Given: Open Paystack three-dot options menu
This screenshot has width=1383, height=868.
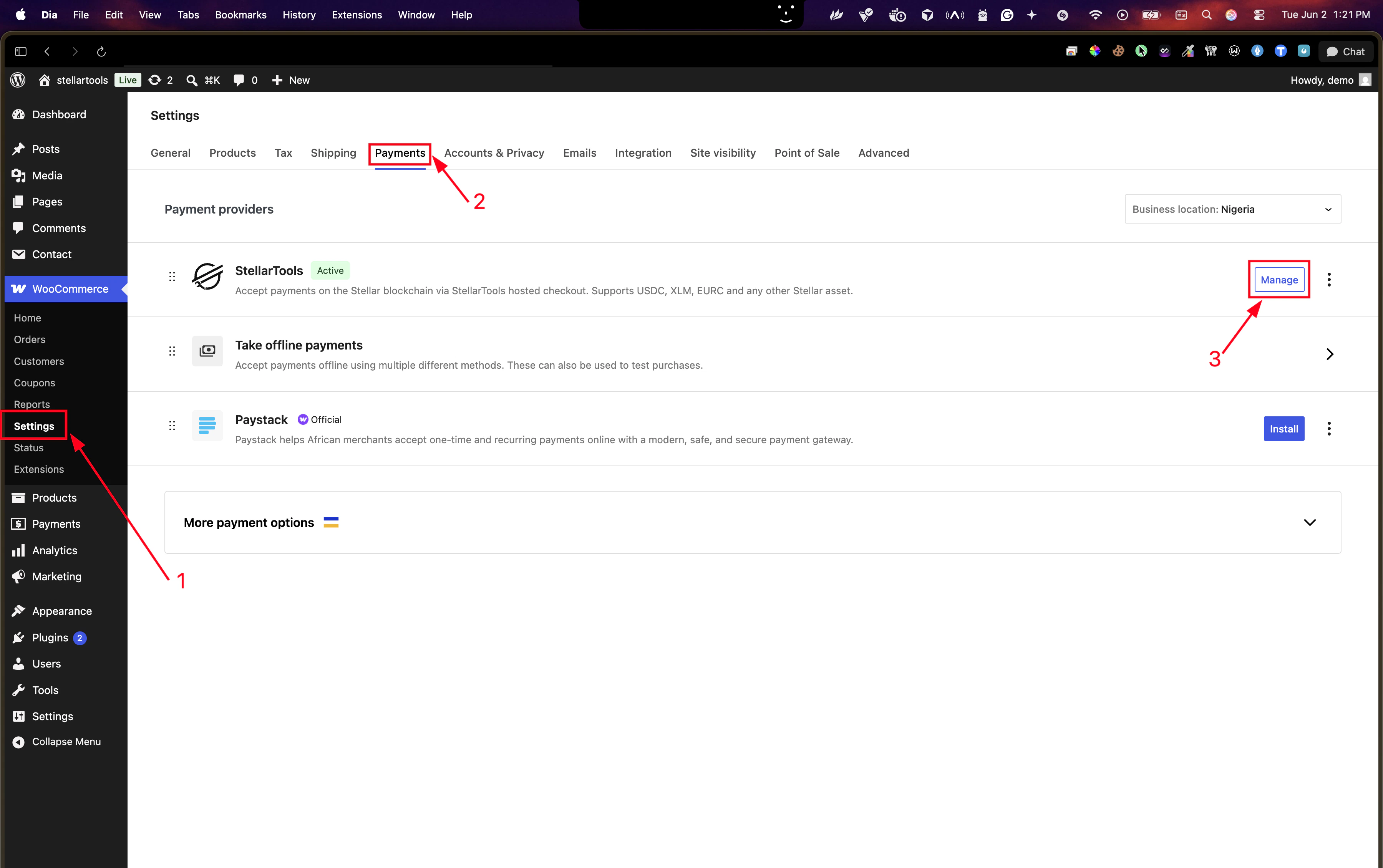Looking at the screenshot, I should click(1329, 429).
